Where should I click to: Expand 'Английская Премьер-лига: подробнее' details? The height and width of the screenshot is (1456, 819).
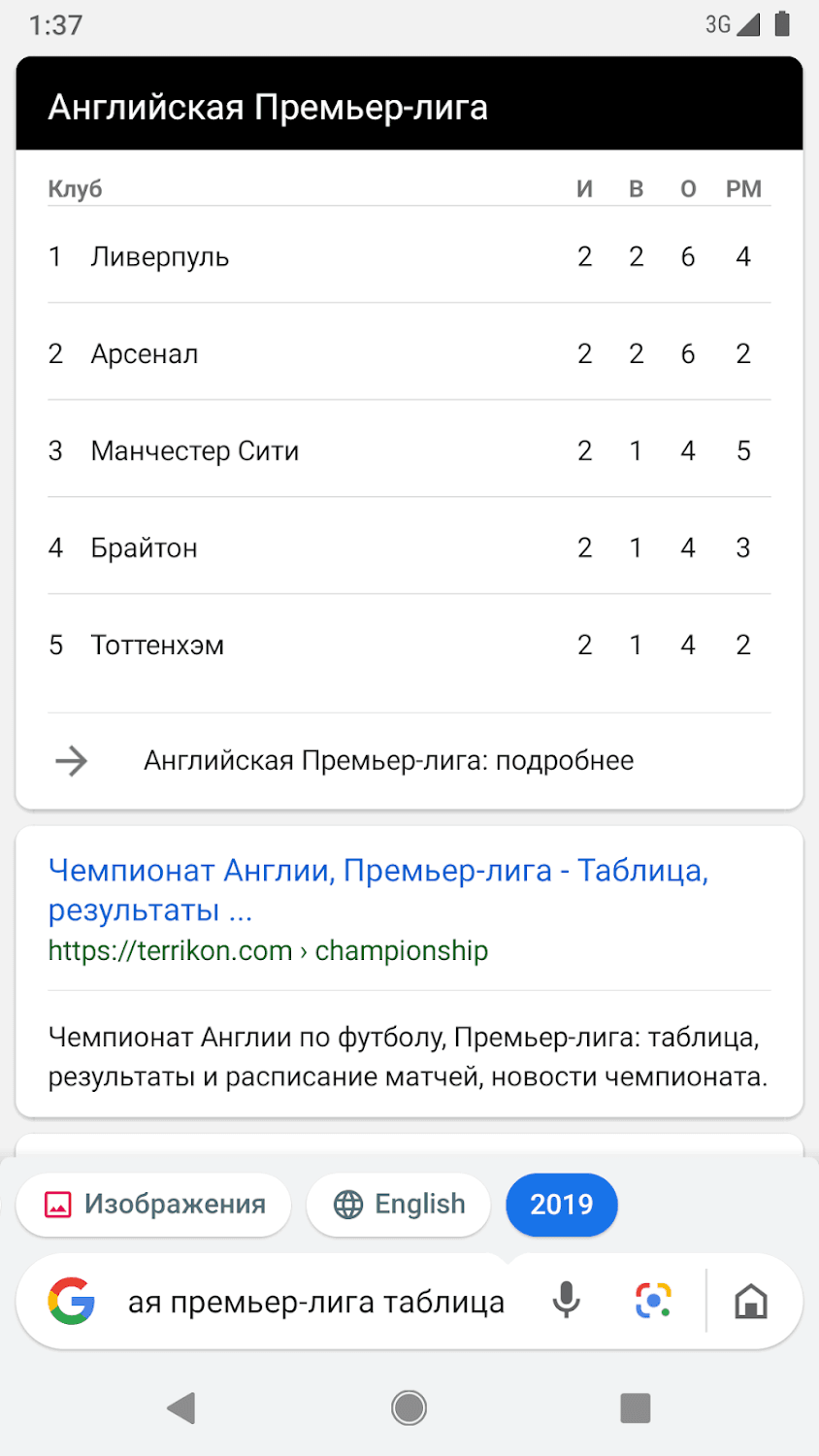point(388,761)
